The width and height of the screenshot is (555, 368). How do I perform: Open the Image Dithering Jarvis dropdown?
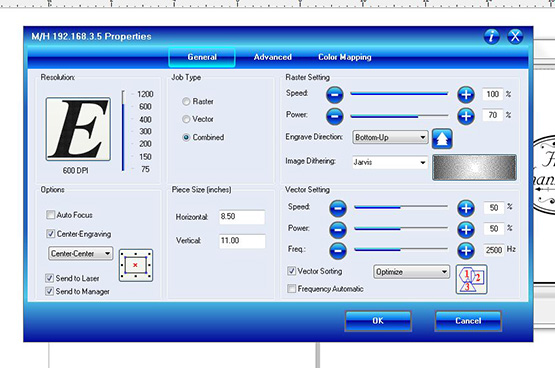tap(390, 162)
